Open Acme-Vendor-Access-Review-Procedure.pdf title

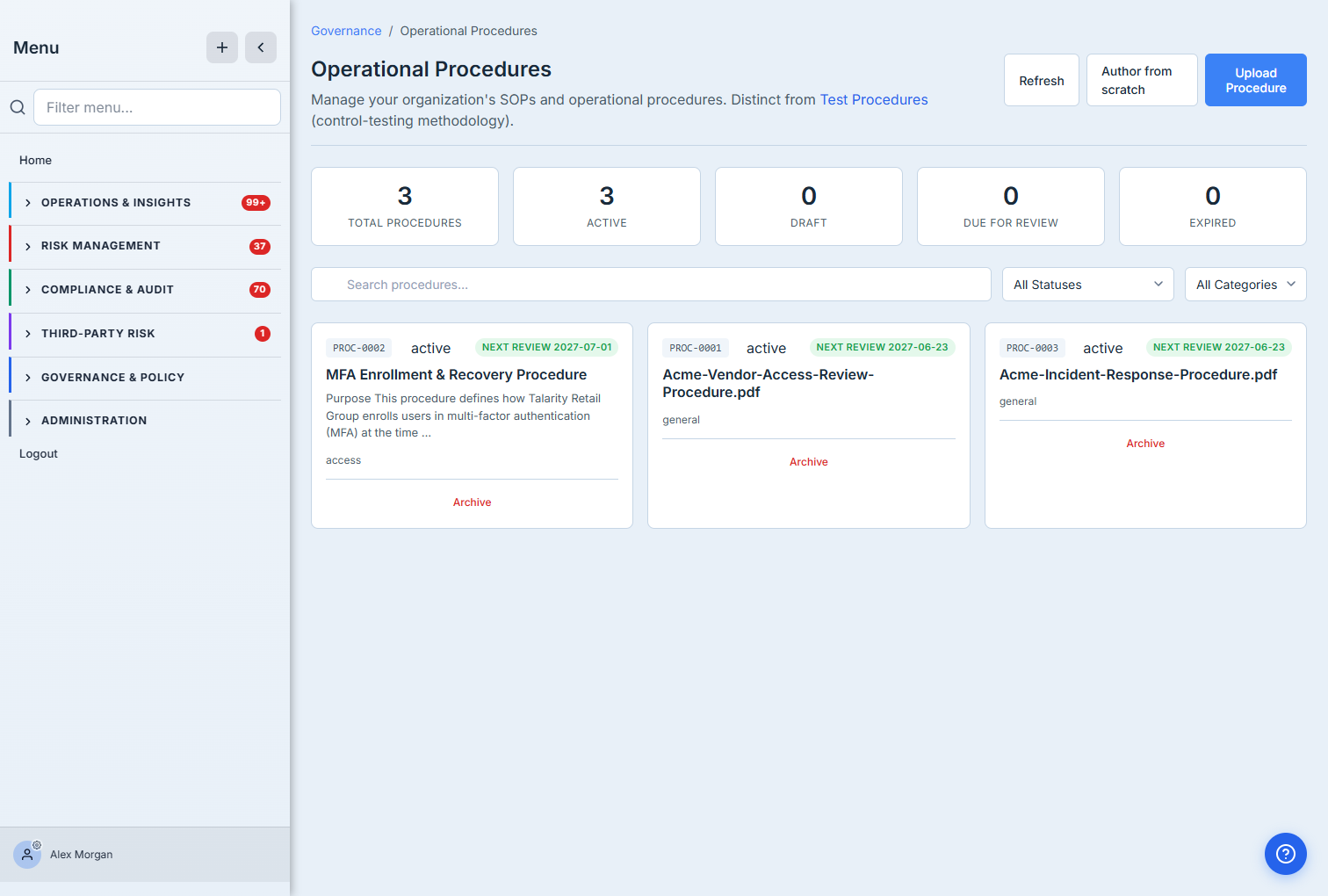coord(768,383)
